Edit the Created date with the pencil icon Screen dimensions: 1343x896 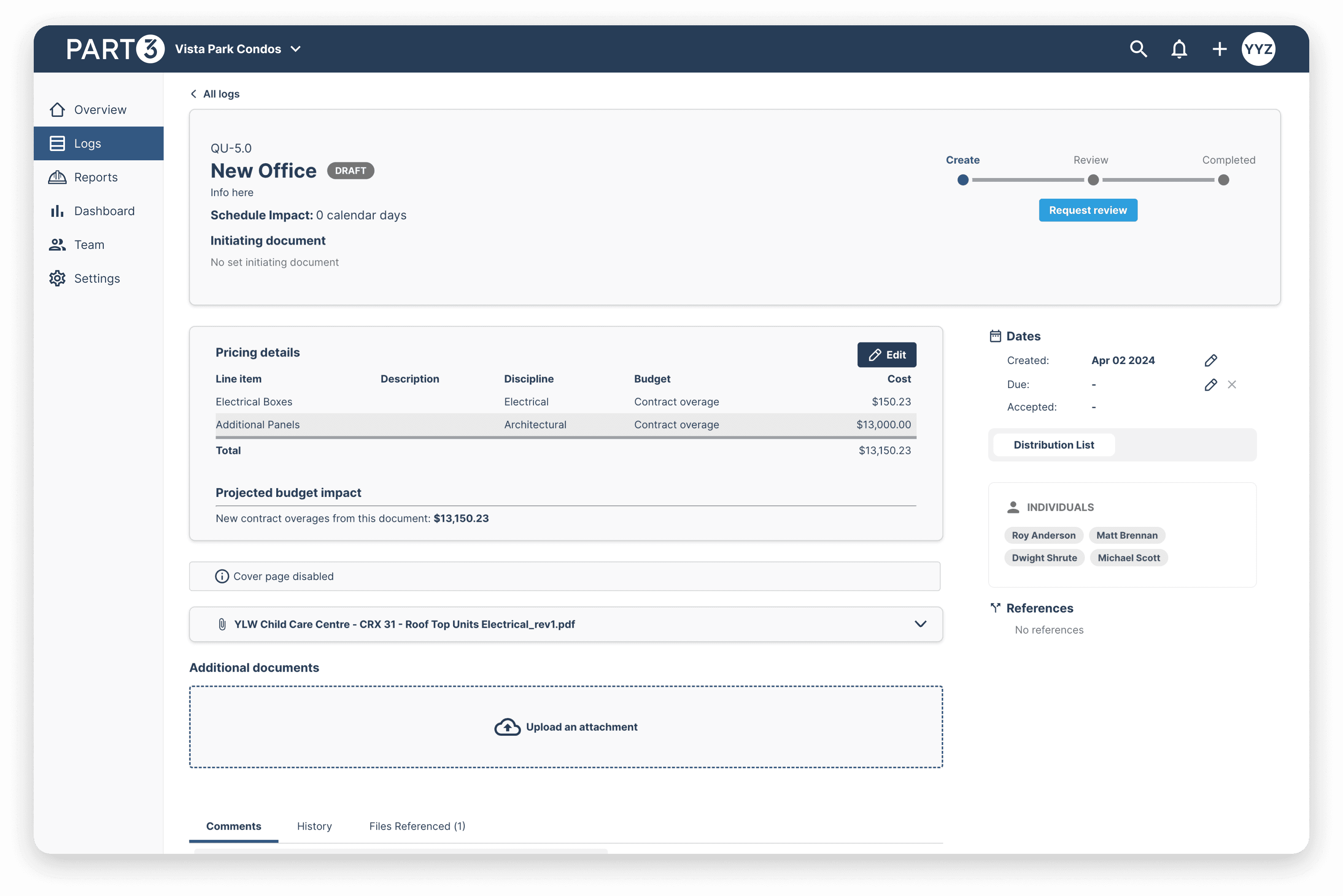[x=1211, y=360]
